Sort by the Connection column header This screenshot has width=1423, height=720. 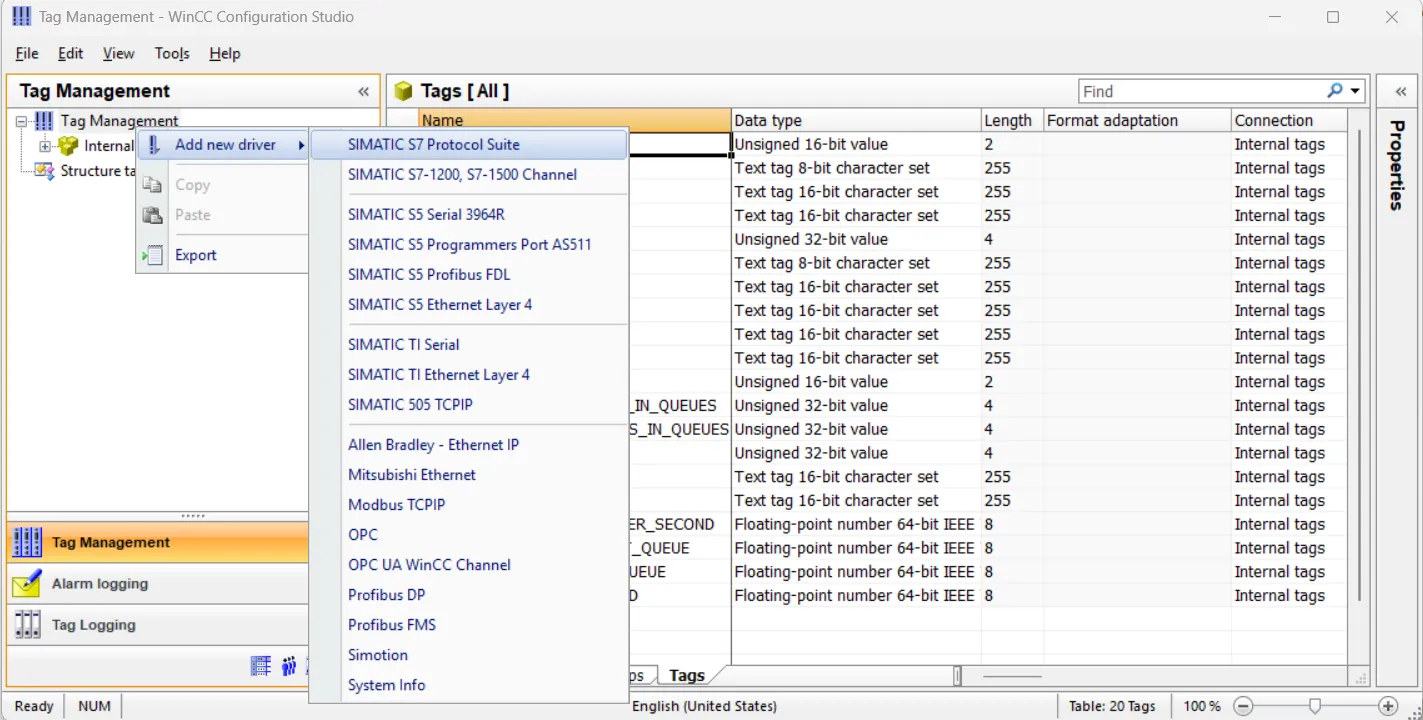[x=1290, y=121]
